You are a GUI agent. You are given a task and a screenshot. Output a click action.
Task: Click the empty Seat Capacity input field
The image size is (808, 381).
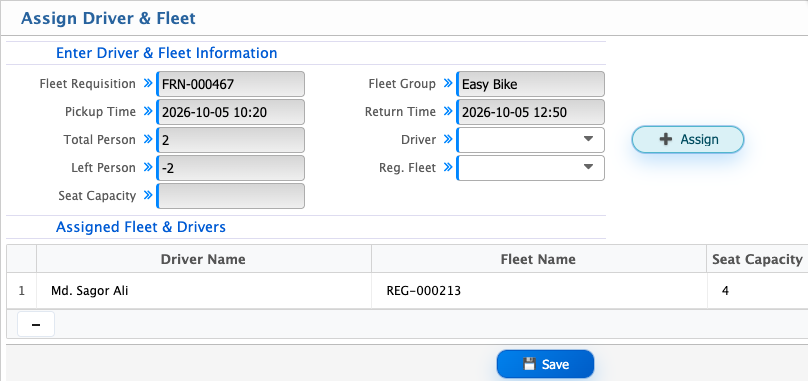230,195
